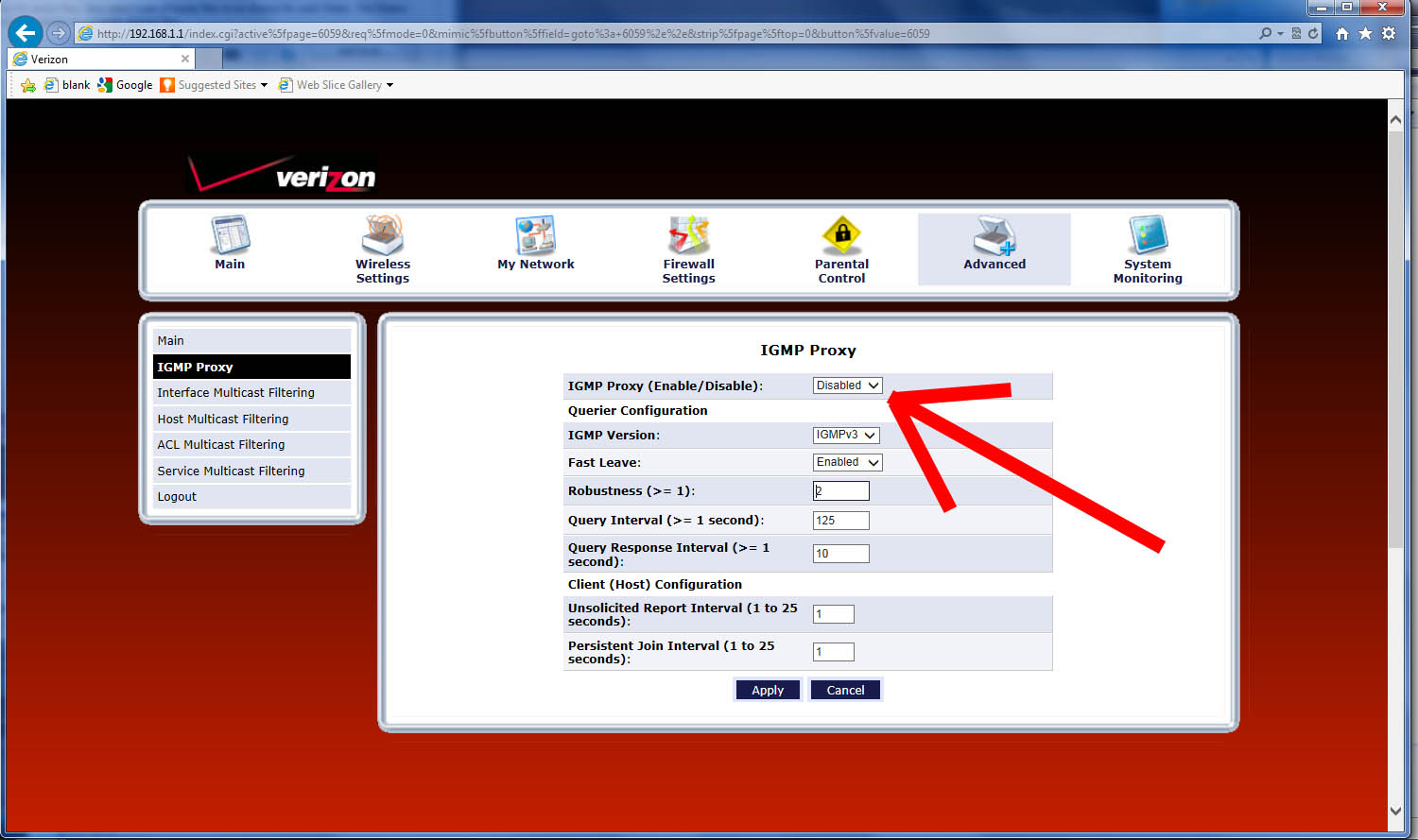Click the Query Interval input field

tap(840, 521)
